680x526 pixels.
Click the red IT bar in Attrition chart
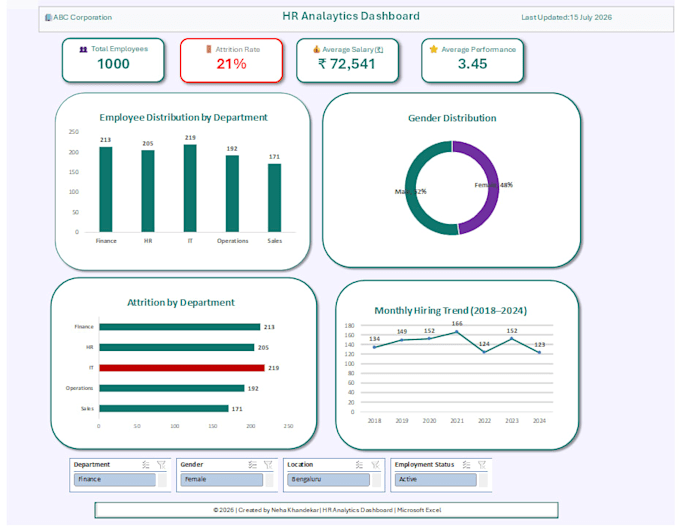(x=182, y=368)
